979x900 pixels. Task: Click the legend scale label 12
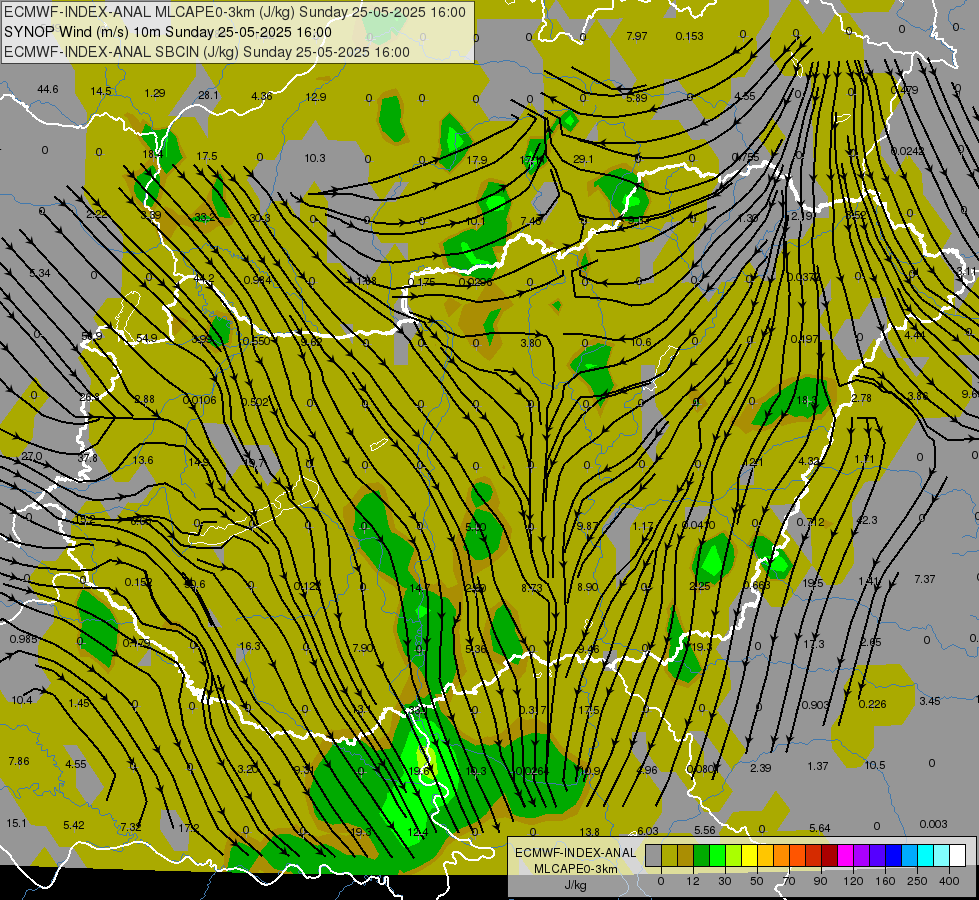click(x=692, y=881)
